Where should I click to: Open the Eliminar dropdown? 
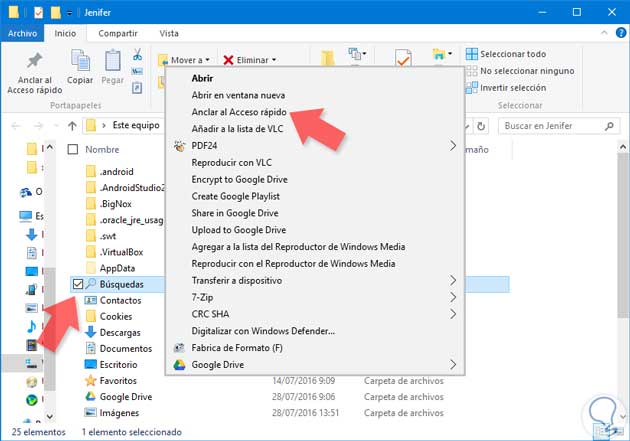[250, 60]
